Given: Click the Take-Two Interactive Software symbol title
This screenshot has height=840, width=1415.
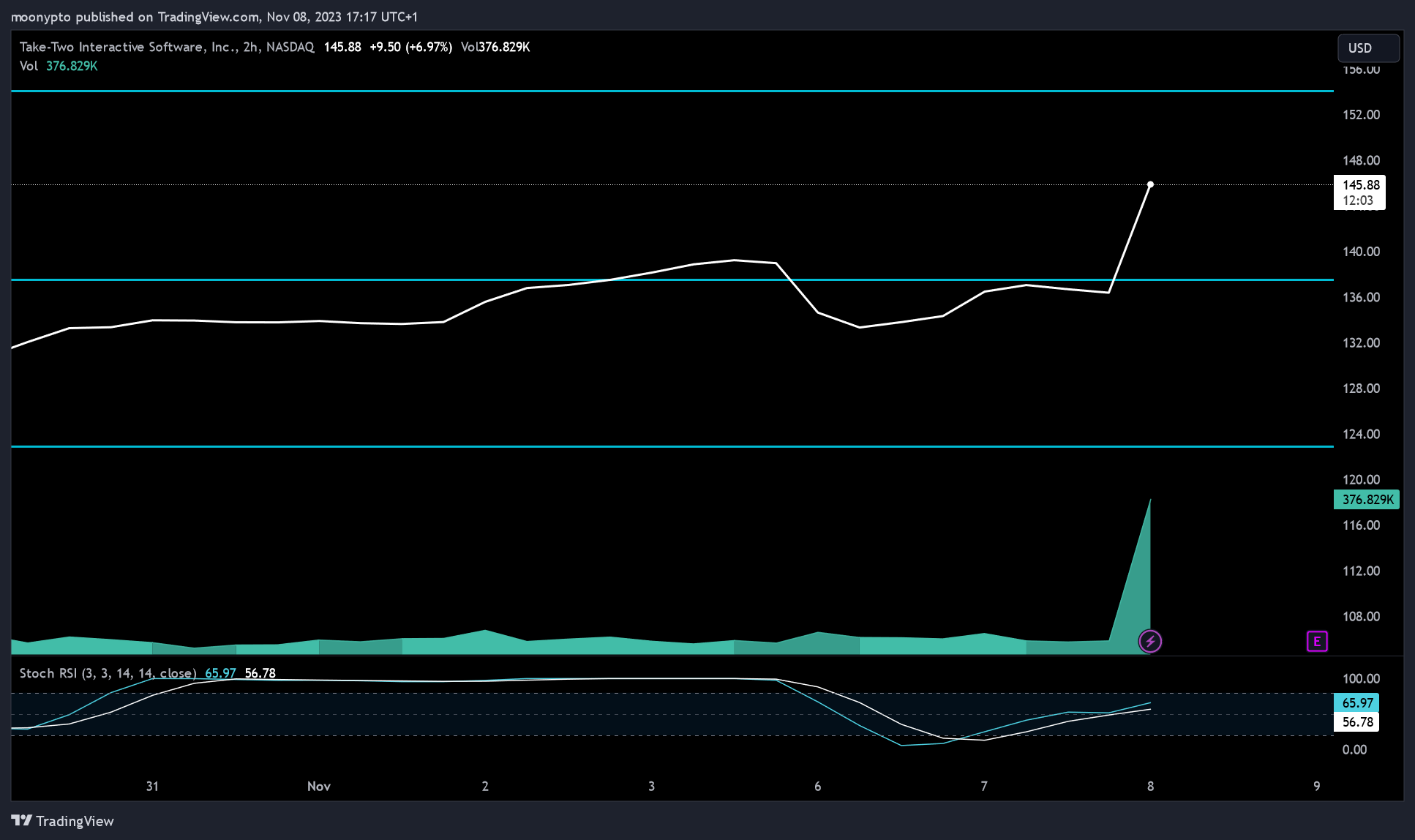Looking at the screenshot, I should coord(127,47).
